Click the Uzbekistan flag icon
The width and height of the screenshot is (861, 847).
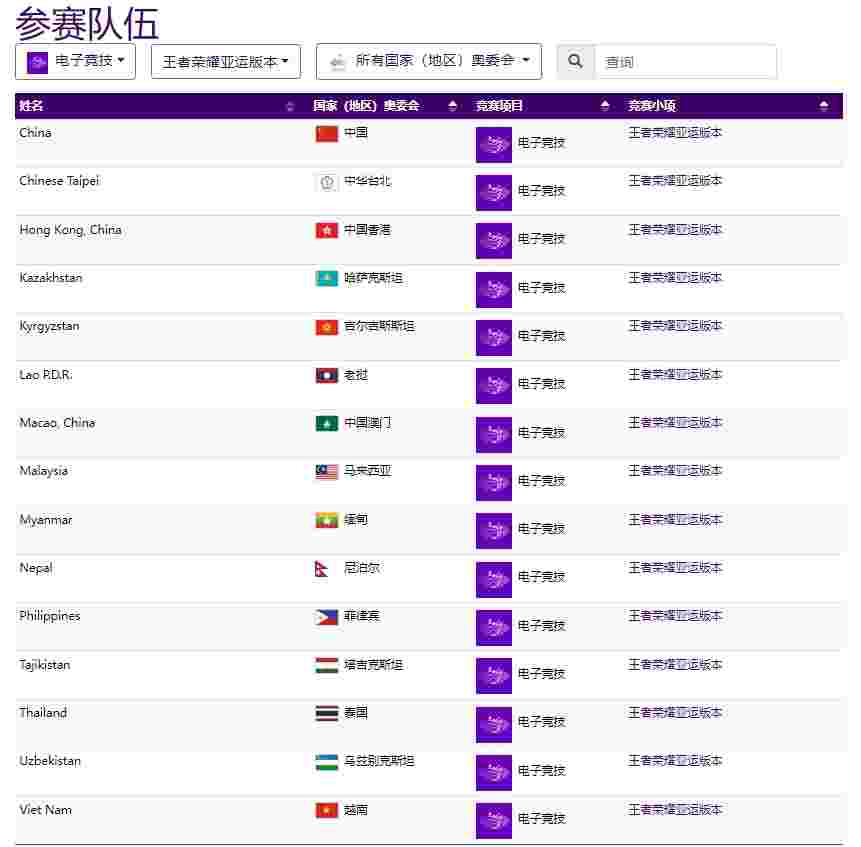[327, 762]
